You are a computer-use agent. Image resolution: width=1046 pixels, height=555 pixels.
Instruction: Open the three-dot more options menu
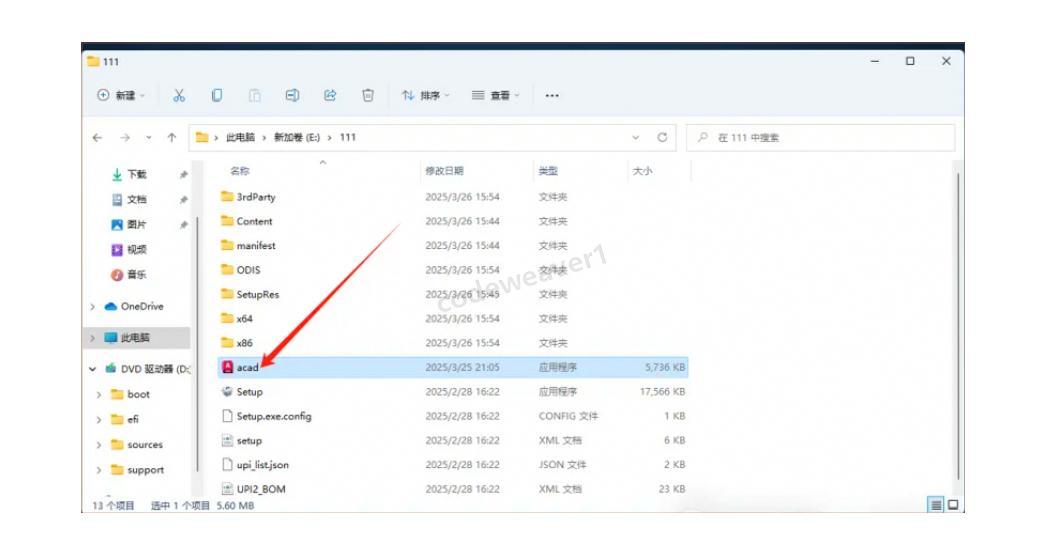(x=552, y=95)
